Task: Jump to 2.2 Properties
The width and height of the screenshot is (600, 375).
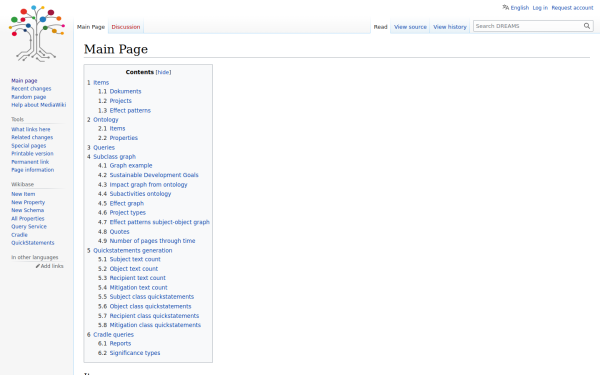Action: pos(124,138)
